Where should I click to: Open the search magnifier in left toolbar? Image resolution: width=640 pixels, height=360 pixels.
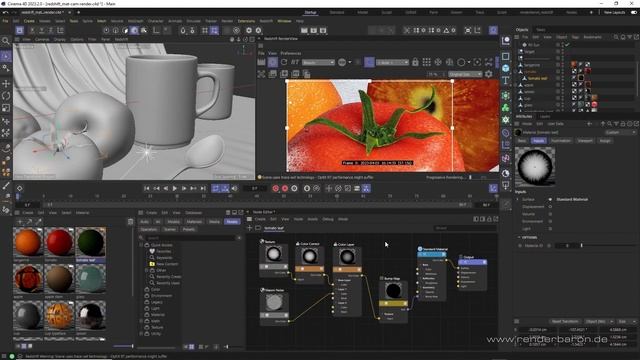[6, 40]
